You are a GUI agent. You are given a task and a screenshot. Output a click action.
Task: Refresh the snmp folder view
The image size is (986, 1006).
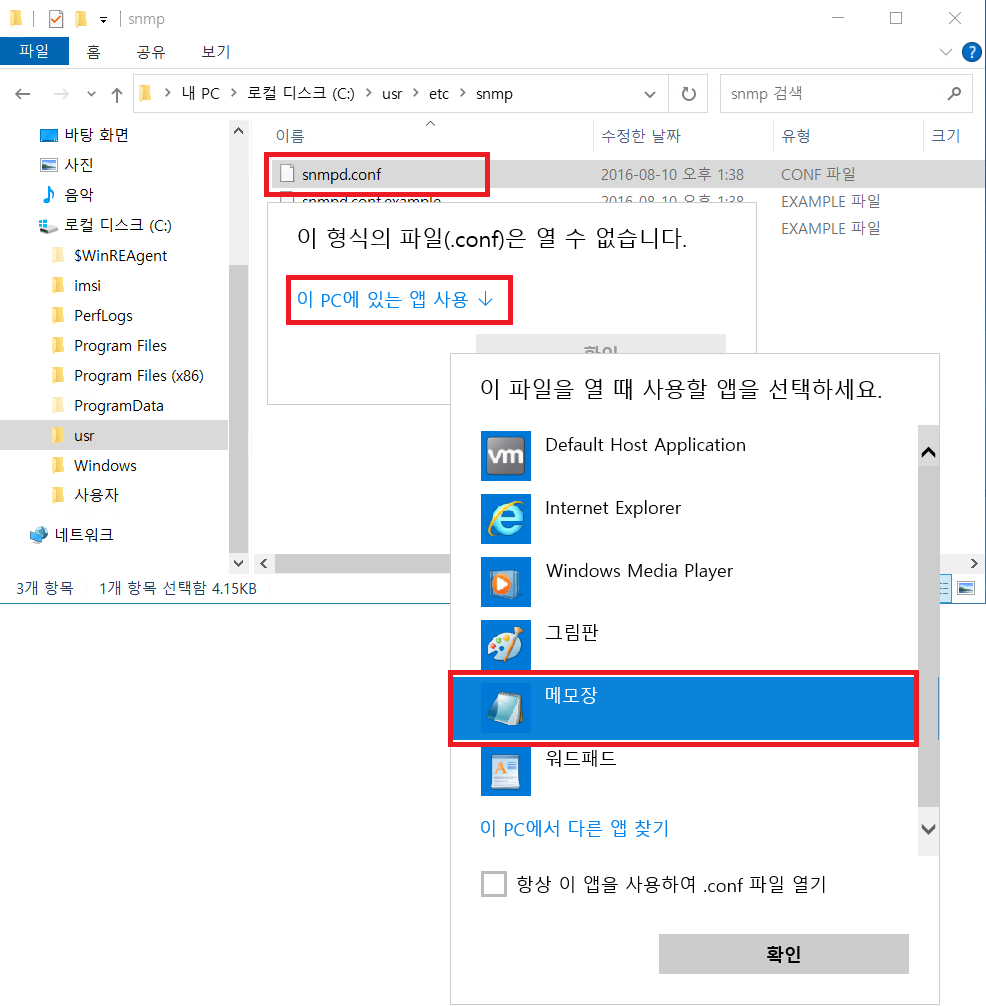click(x=688, y=94)
